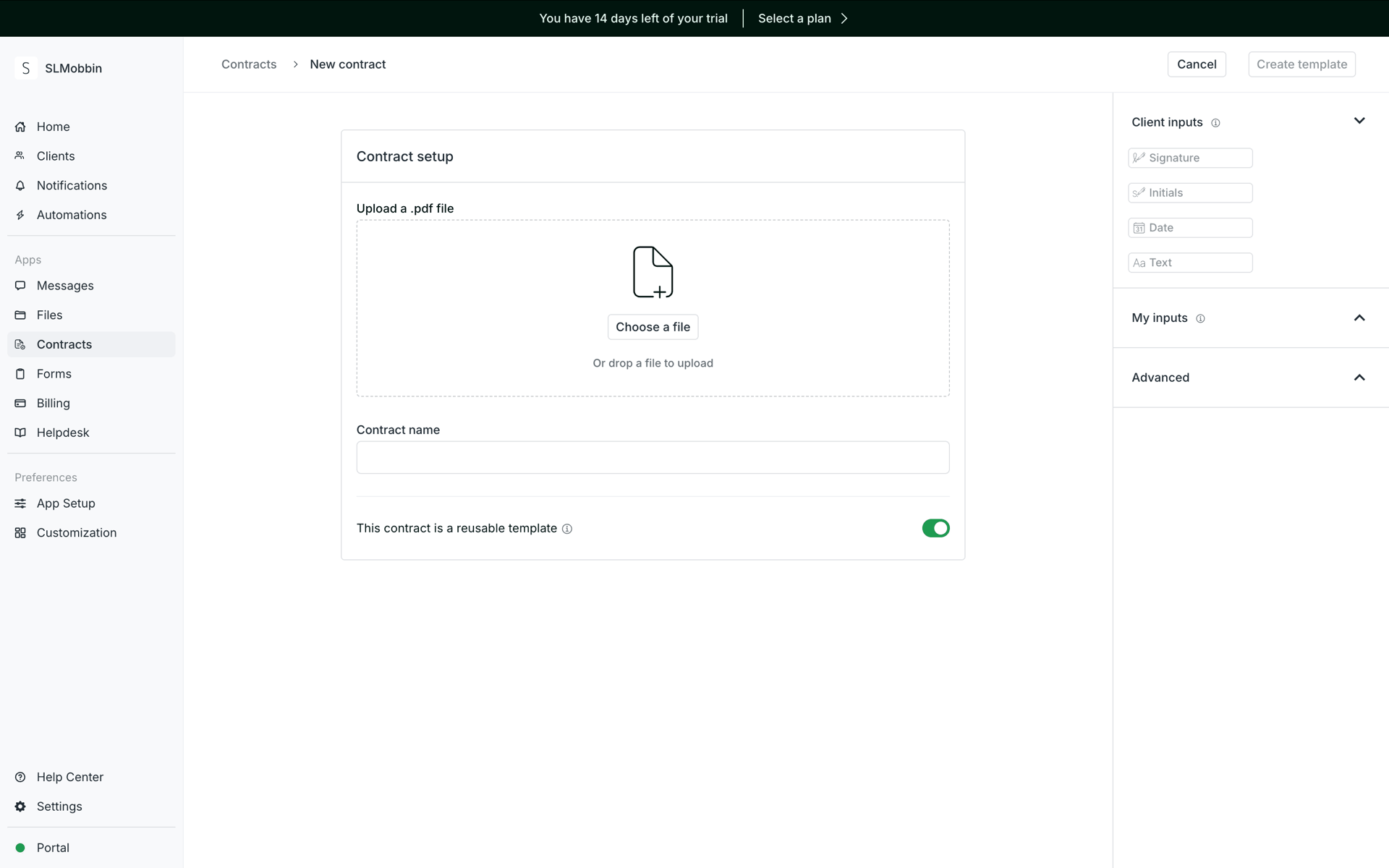Go to Files in the sidebar
The height and width of the screenshot is (868, 1389).
click(x=91, y=315)
